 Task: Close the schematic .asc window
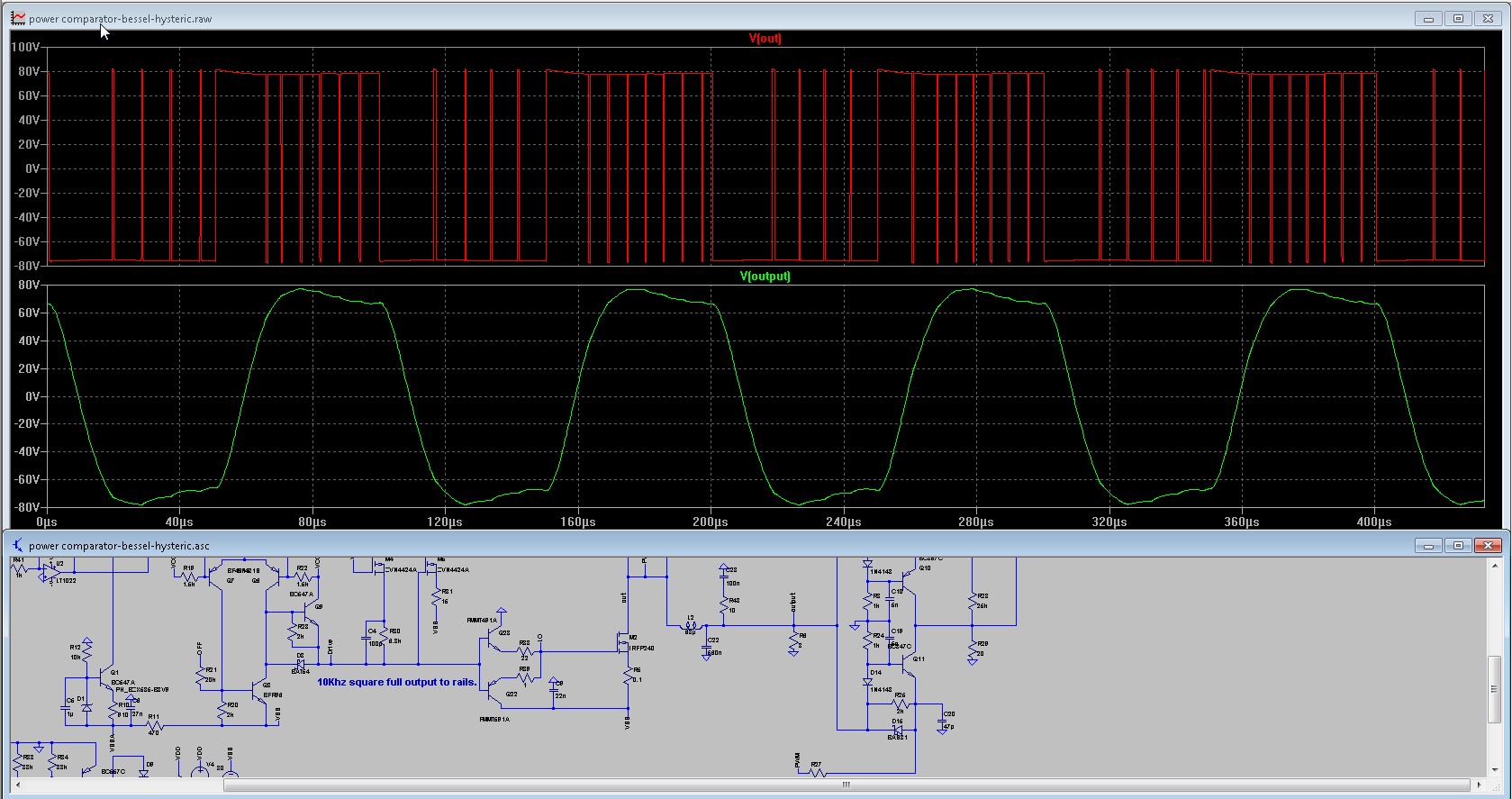(x=1488, y=545)
